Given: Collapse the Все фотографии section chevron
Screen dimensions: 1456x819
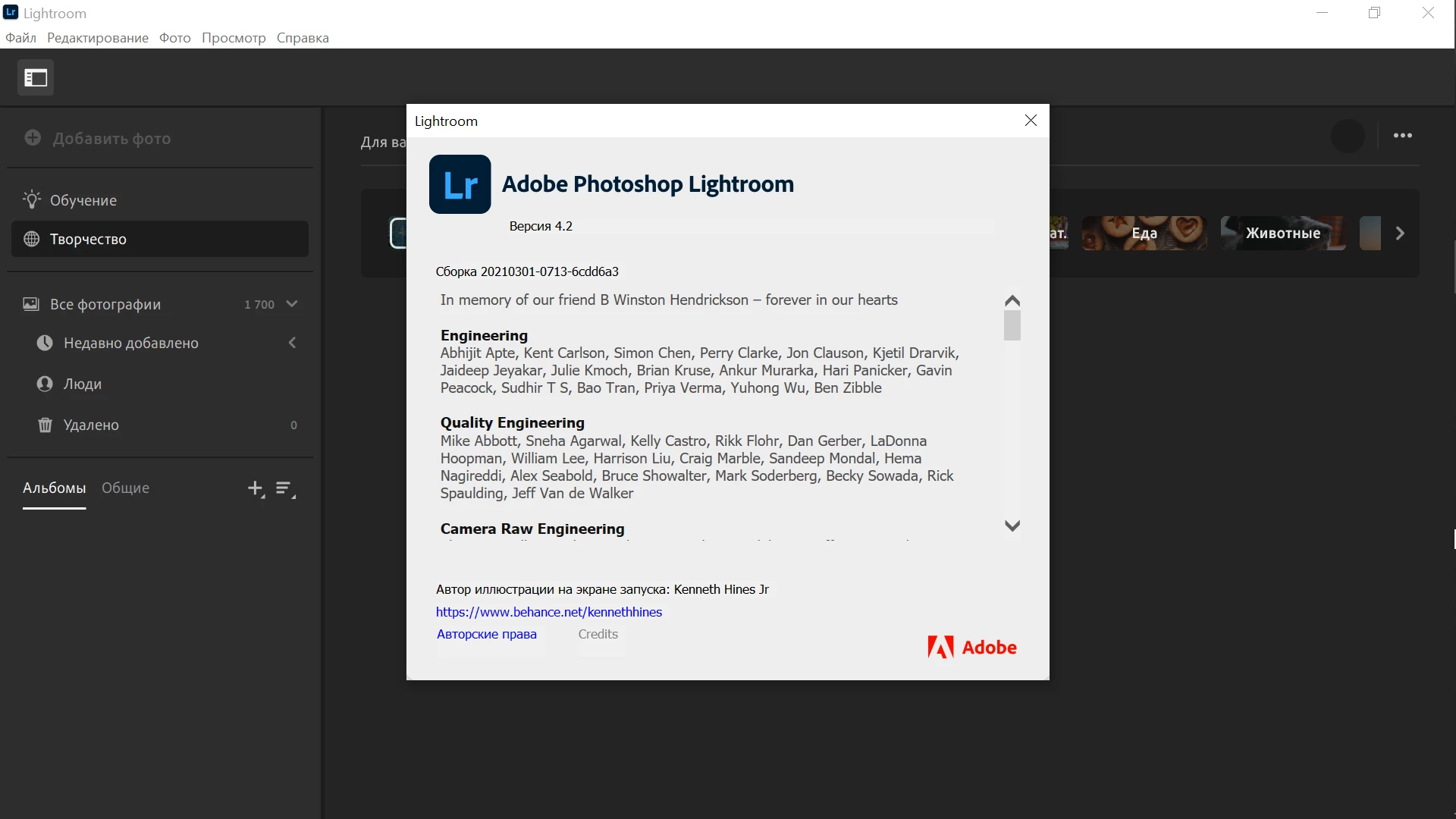Looking at the screenshot, I should click(x=292, y=304).
